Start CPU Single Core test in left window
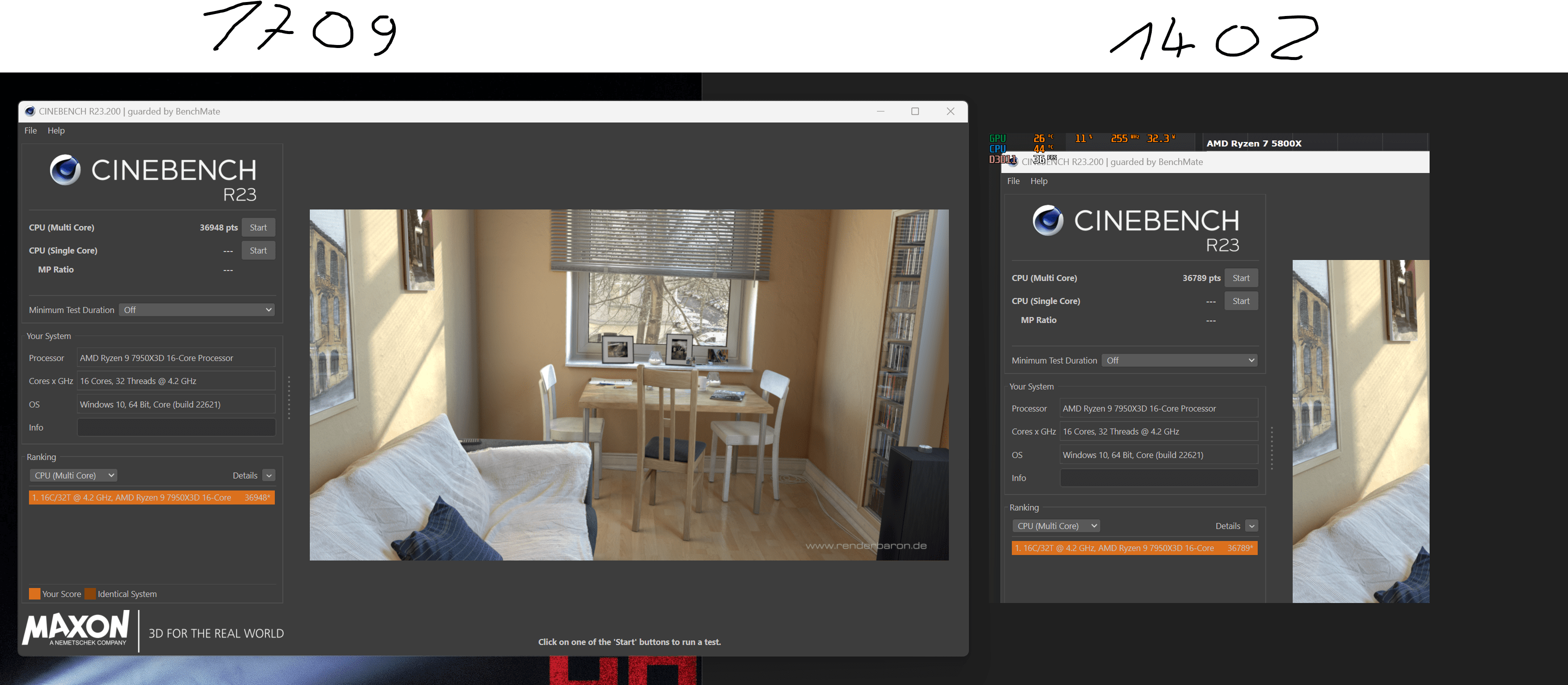 [x=258, y=251]
